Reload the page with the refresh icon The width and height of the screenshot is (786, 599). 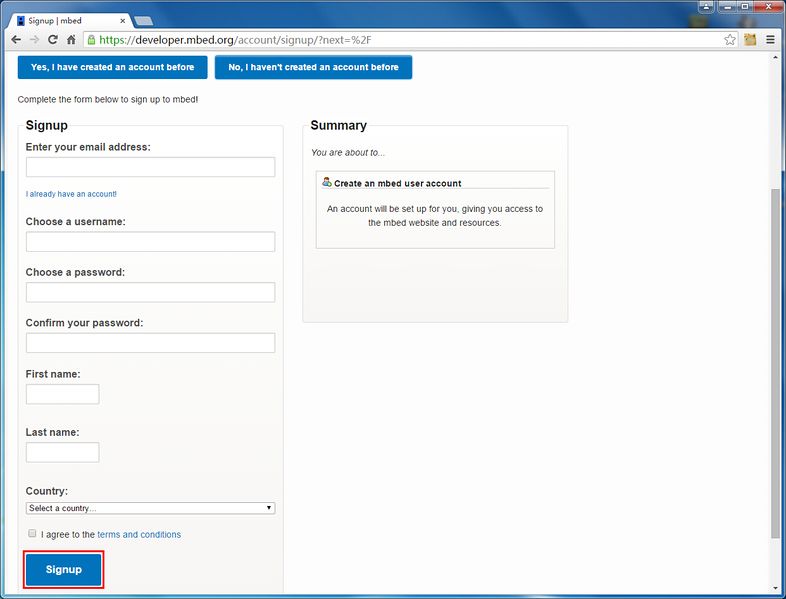tap(53, 40)
